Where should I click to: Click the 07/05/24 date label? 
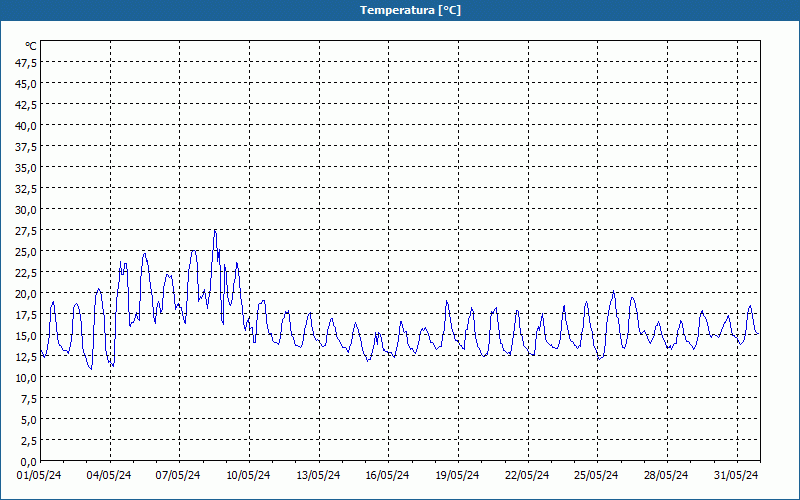point(178,475)
